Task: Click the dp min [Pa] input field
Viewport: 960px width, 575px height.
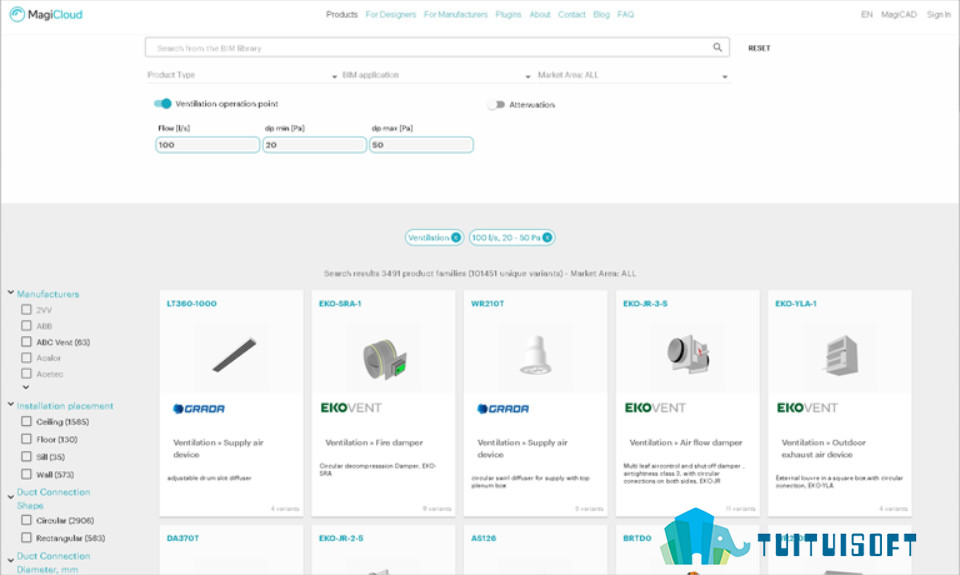Action: [x=315, y=145]
